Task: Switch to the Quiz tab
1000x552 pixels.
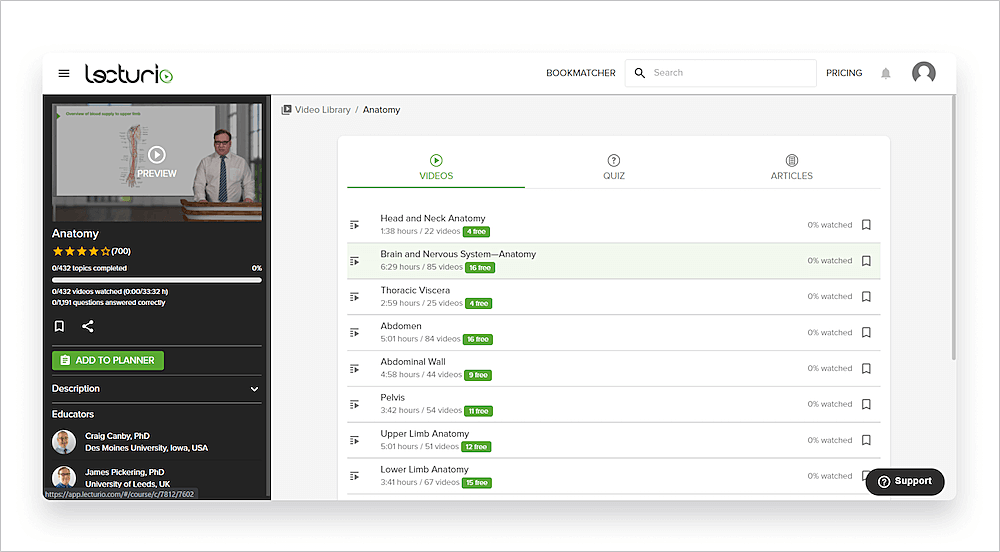Action: [x=613, y=167]
